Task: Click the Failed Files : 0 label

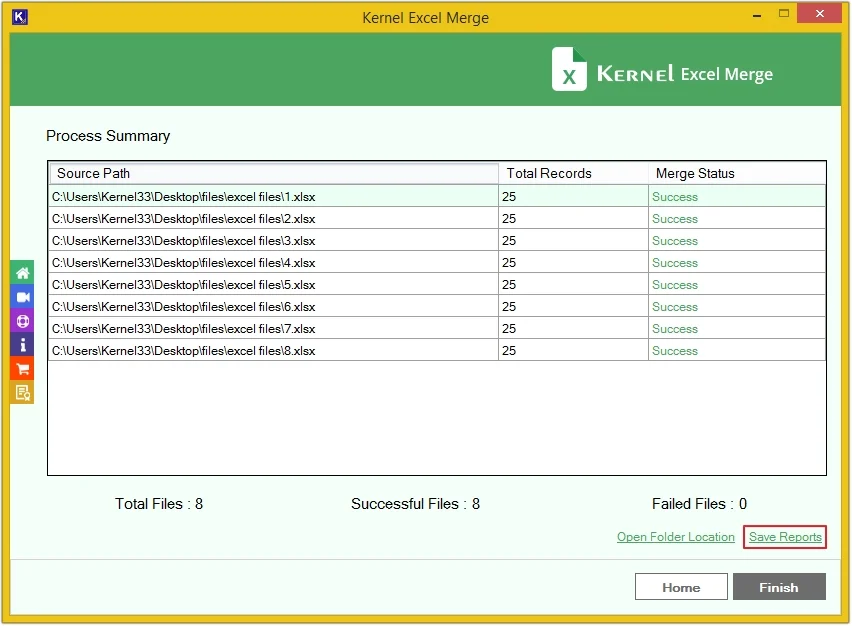Action: tap(699, 504)
